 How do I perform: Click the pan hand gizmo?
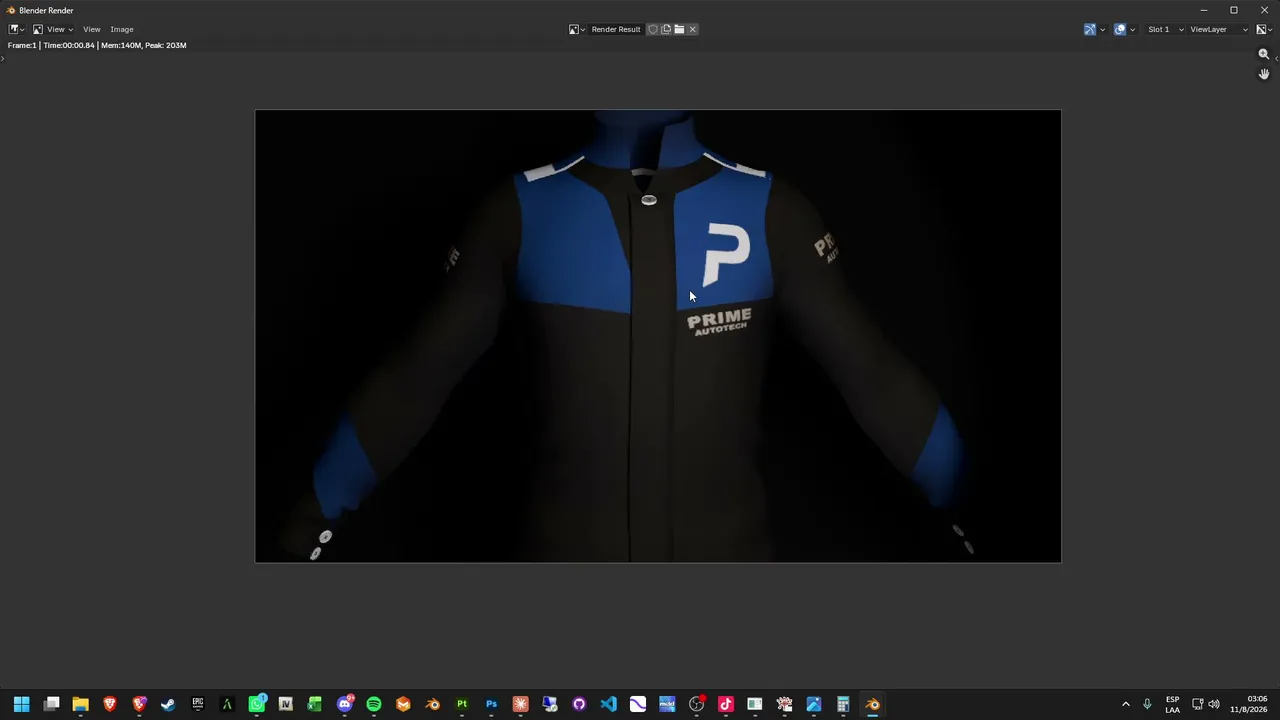coord(1264,74)
